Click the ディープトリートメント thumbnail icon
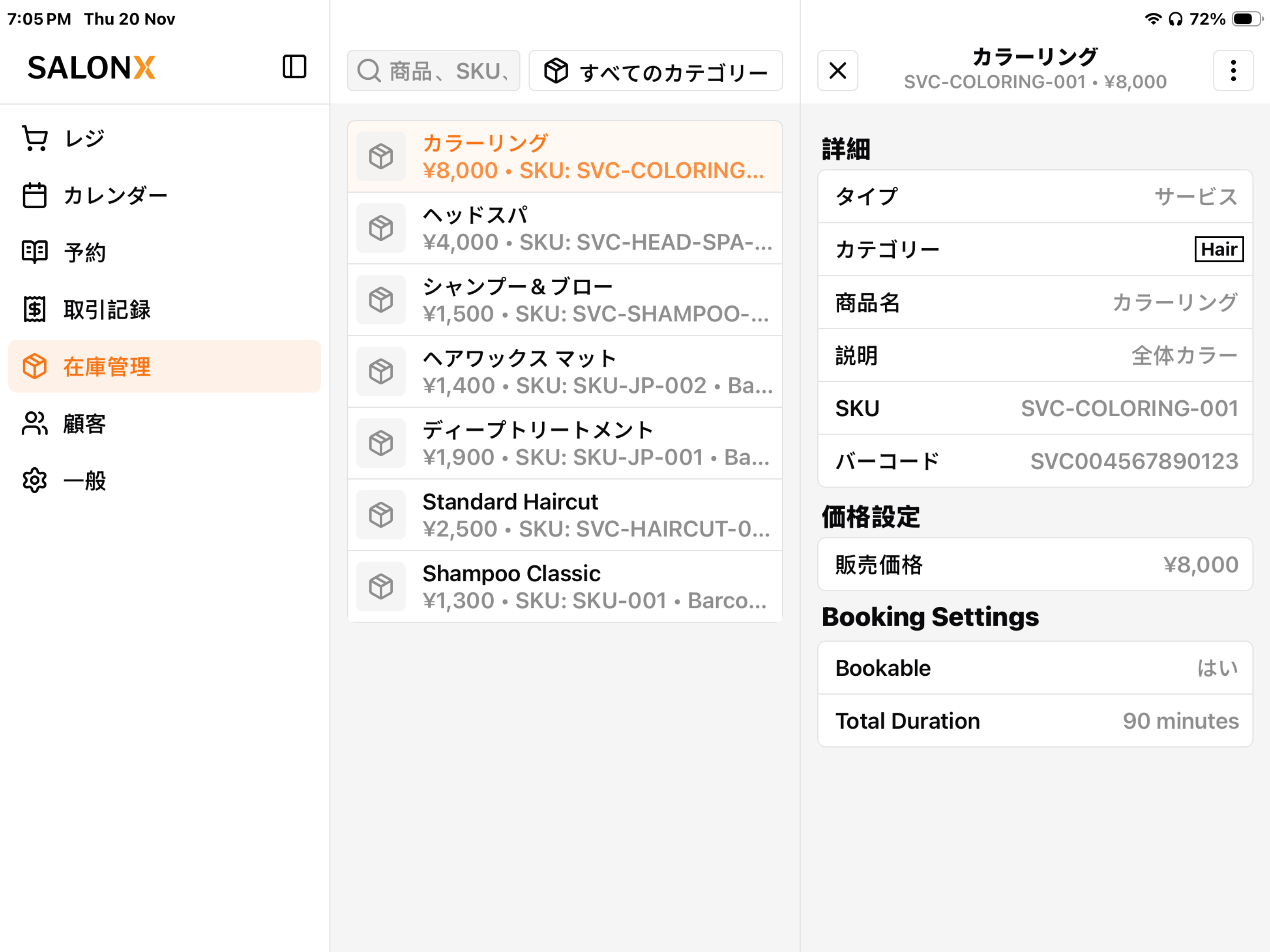Viewport: 1270px width, 952px height. 381,443
